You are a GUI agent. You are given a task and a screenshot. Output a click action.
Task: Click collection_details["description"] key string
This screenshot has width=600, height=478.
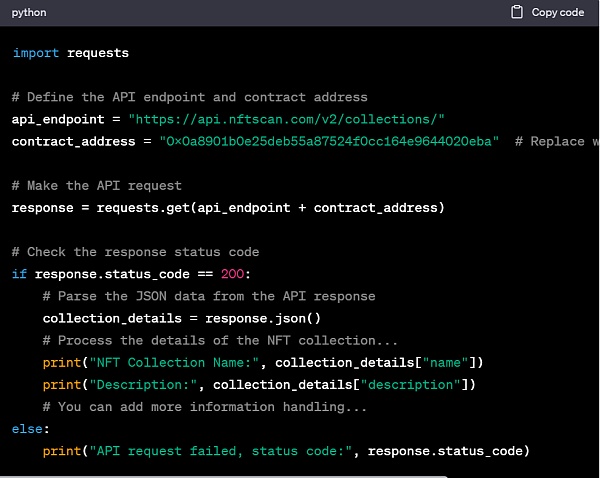411,385
